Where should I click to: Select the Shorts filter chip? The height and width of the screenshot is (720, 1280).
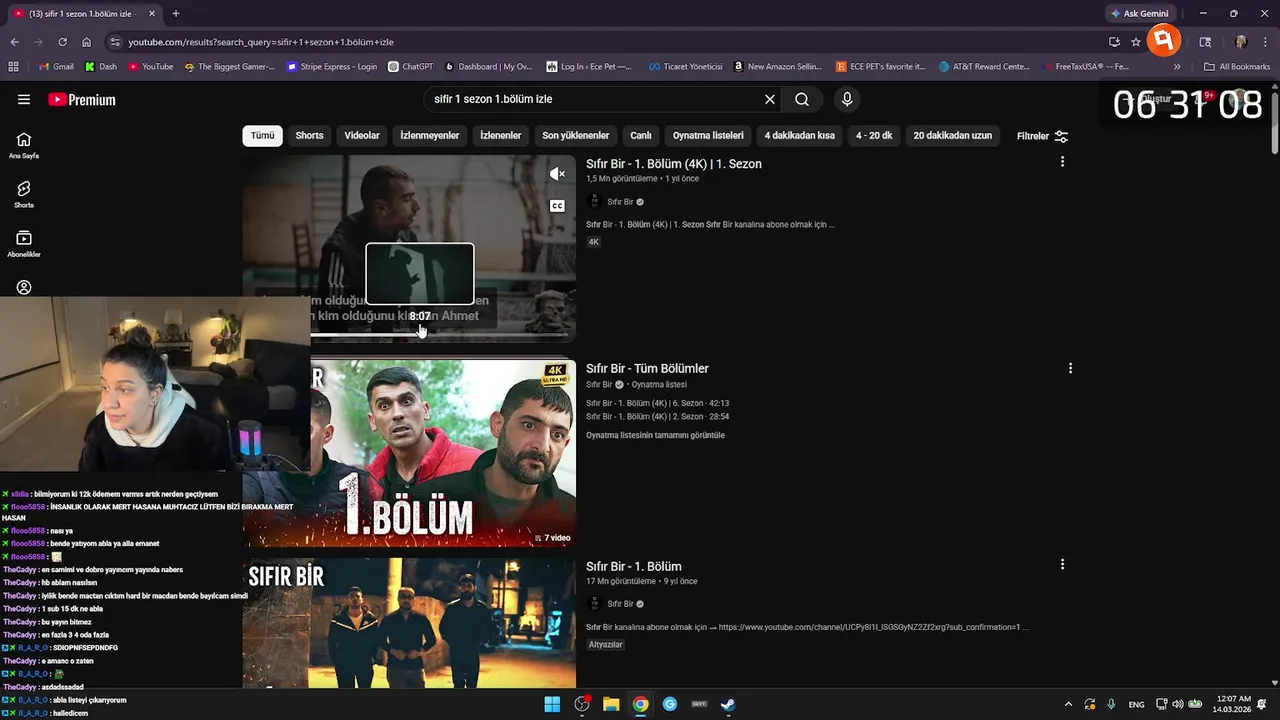309,136
